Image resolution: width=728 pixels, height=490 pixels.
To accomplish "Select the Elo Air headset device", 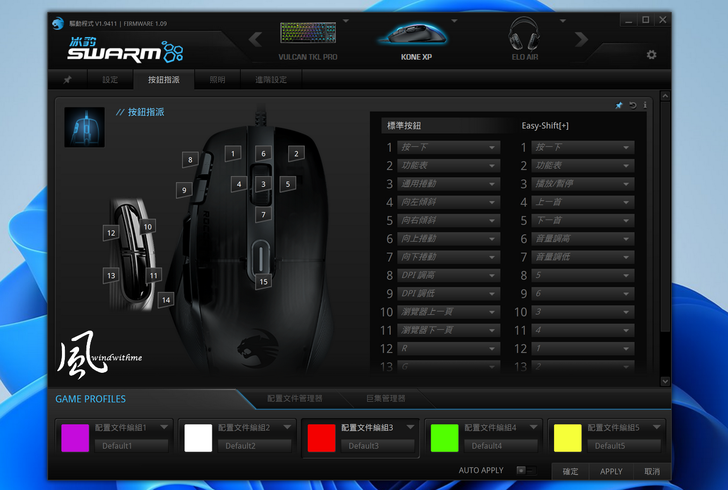I will pos(525,40).
